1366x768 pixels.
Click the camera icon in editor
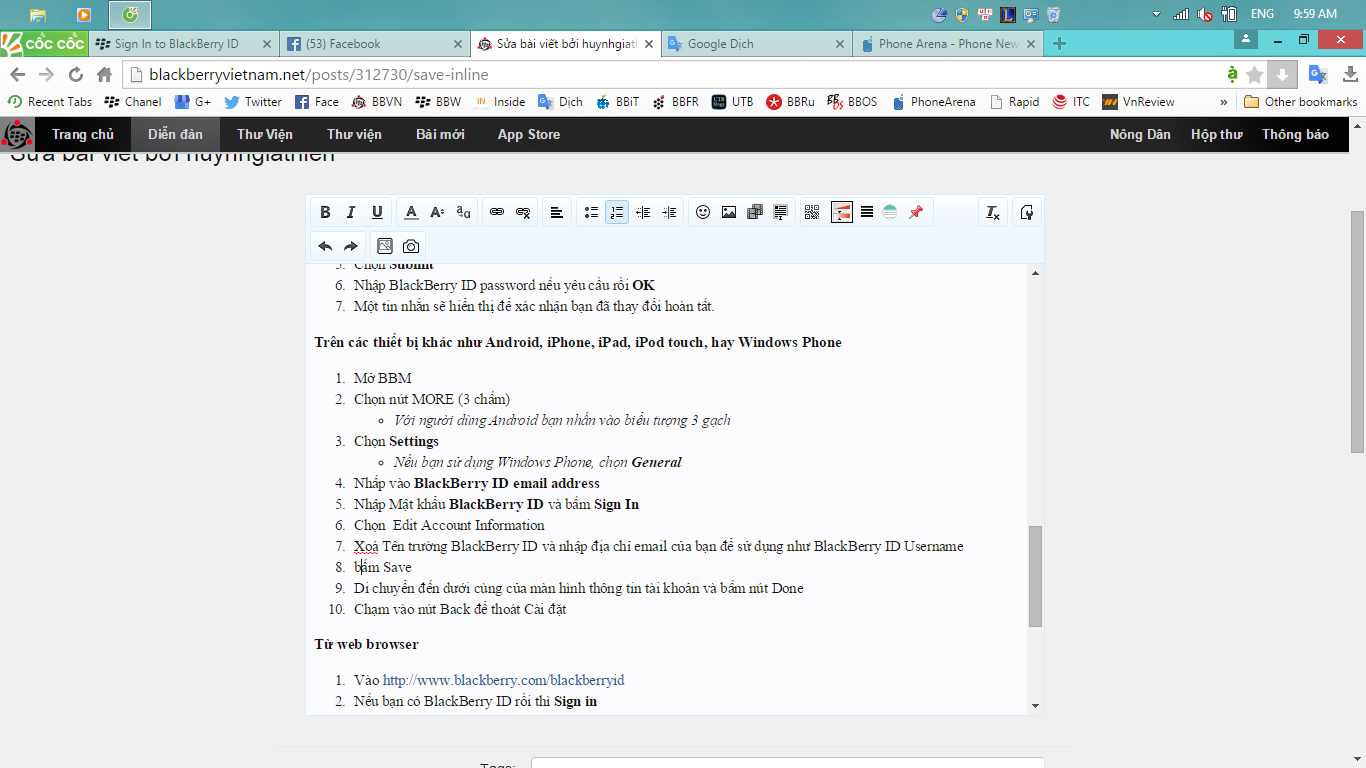(411, 246)
